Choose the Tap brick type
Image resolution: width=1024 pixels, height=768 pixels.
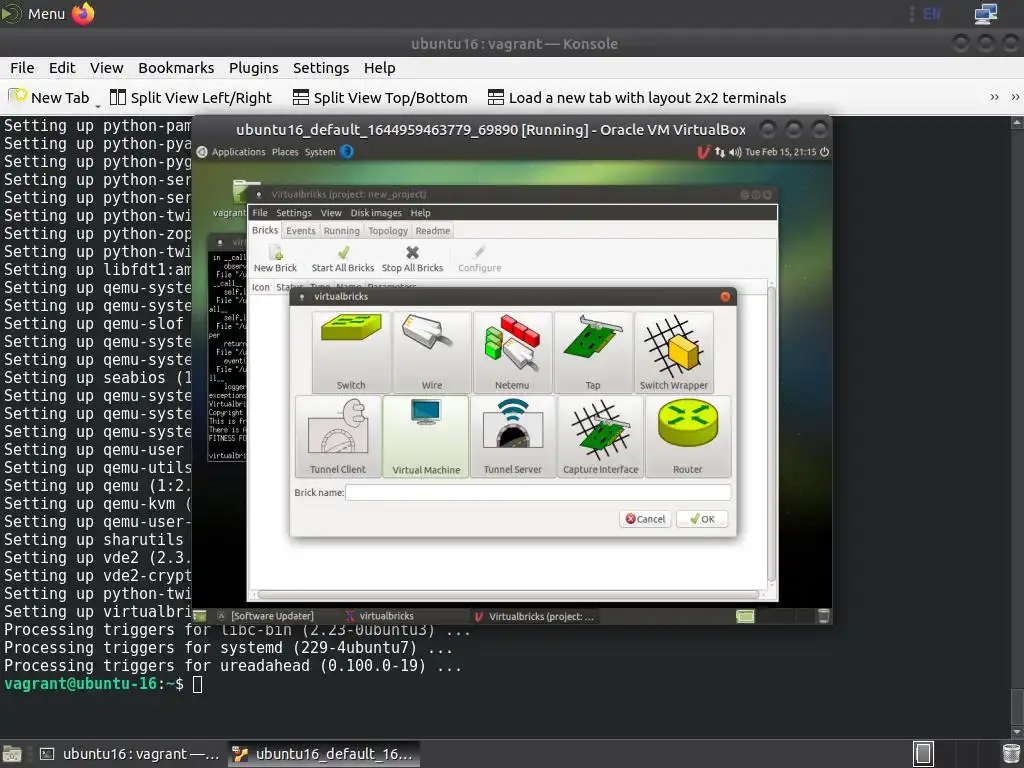coord(593,352)
